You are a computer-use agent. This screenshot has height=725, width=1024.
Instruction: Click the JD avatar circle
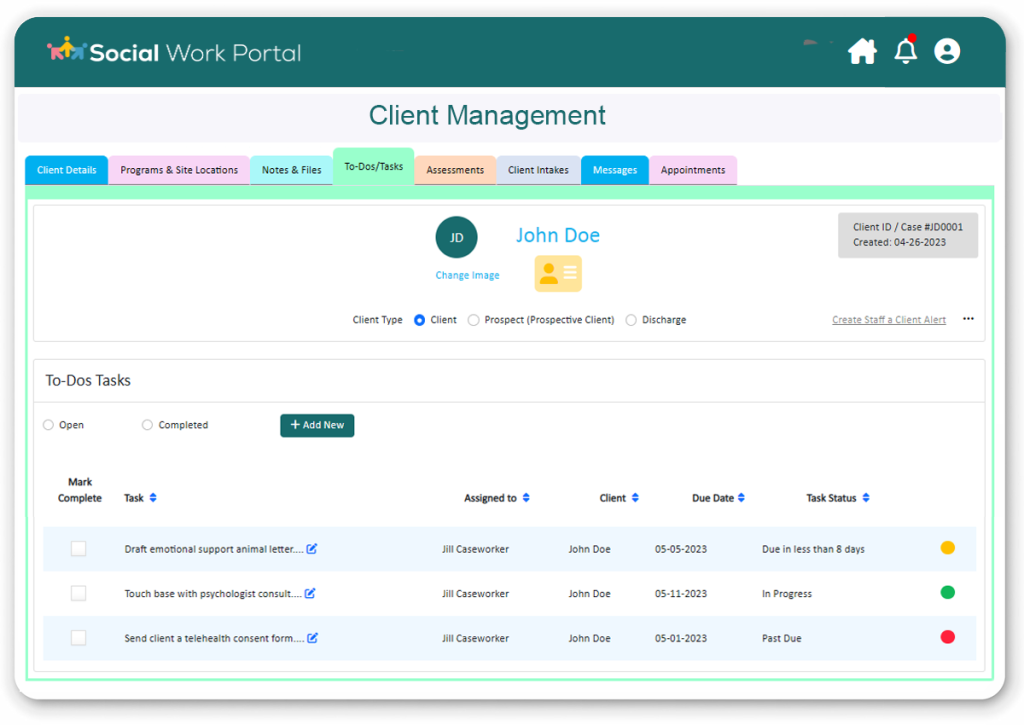pos(456,237)
